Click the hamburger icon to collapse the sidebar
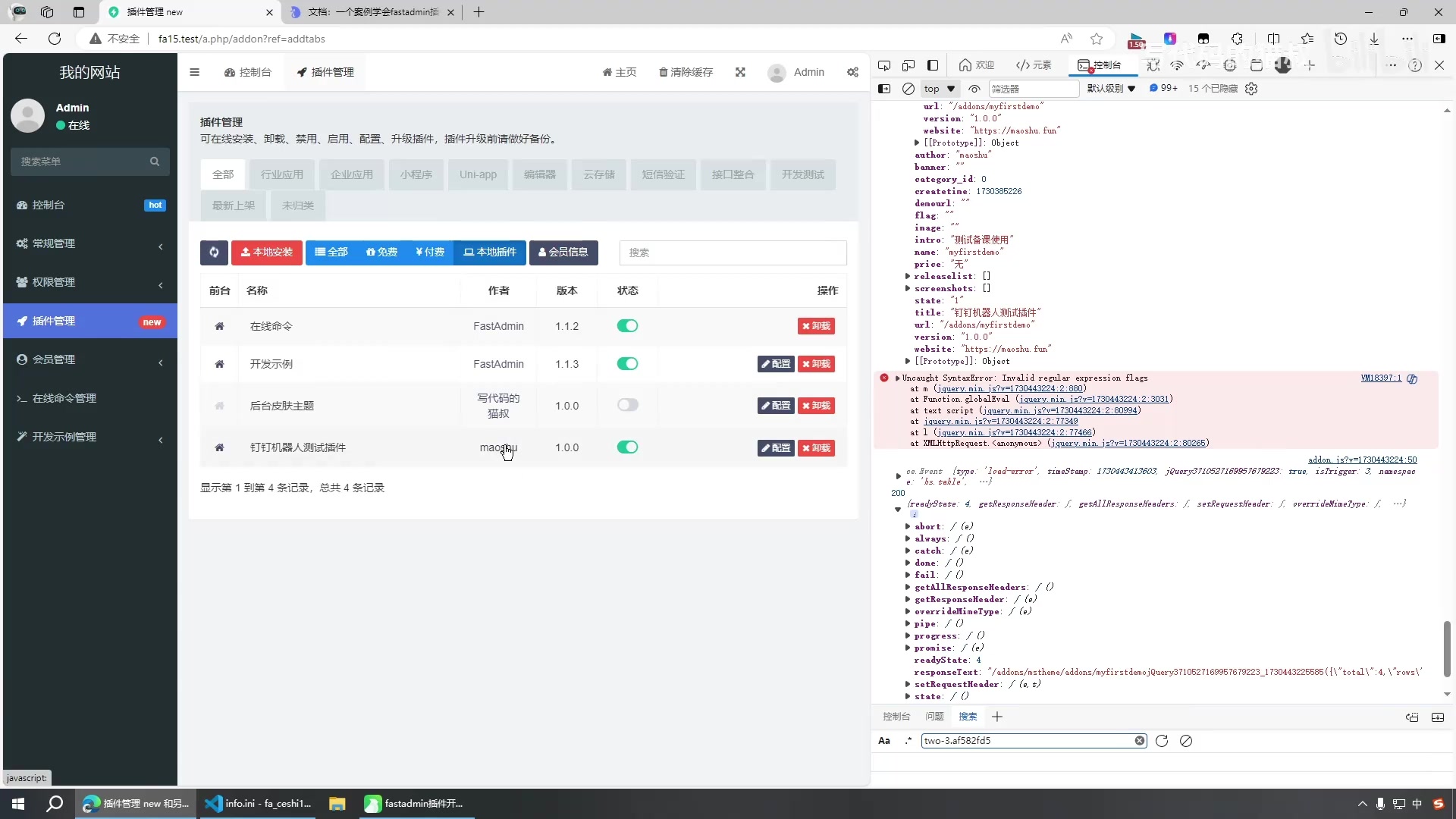The image size is (1456, 819). tap(195, 72)
